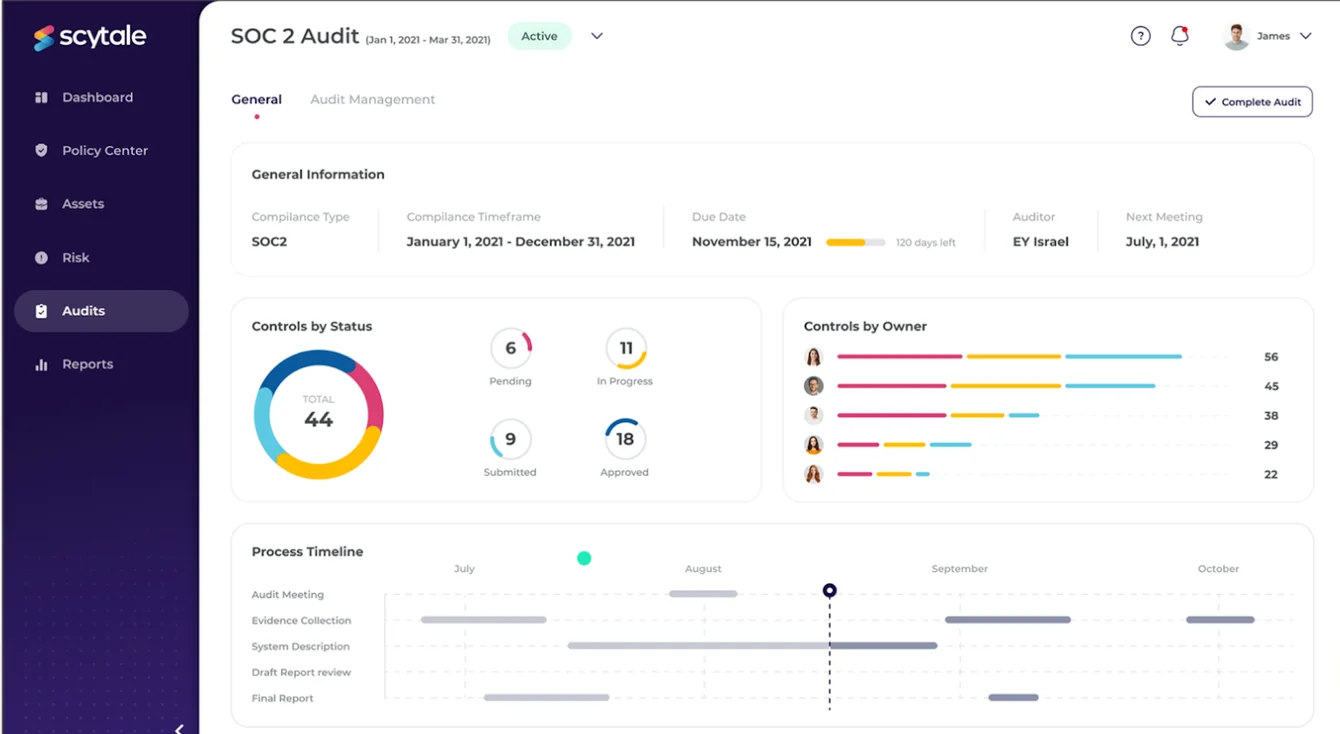Viewport: 1340px width, 734px height.
Task: Click the 'Audit Meeting' timeline label
Action: click(x=288, y=595)
